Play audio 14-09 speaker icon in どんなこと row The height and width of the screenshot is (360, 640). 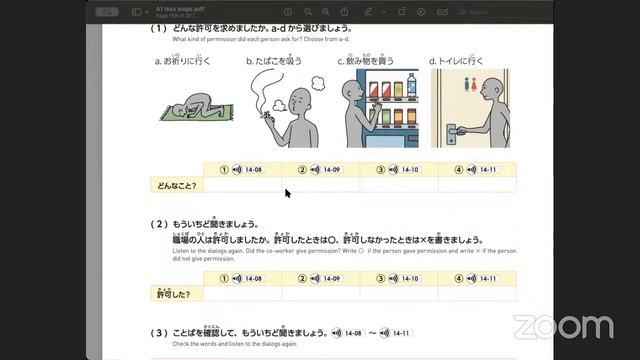click(315, 169)
